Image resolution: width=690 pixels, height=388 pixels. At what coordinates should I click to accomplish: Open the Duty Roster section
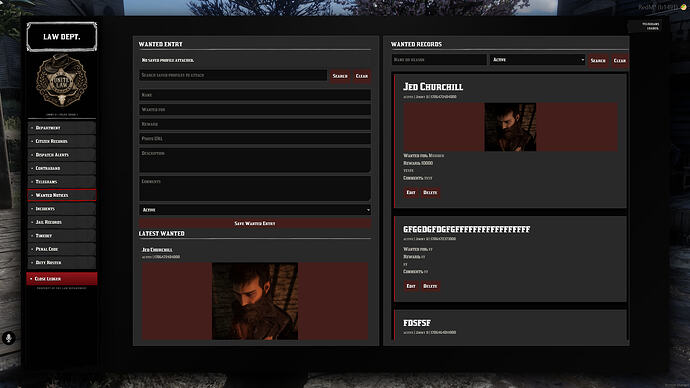62,263
